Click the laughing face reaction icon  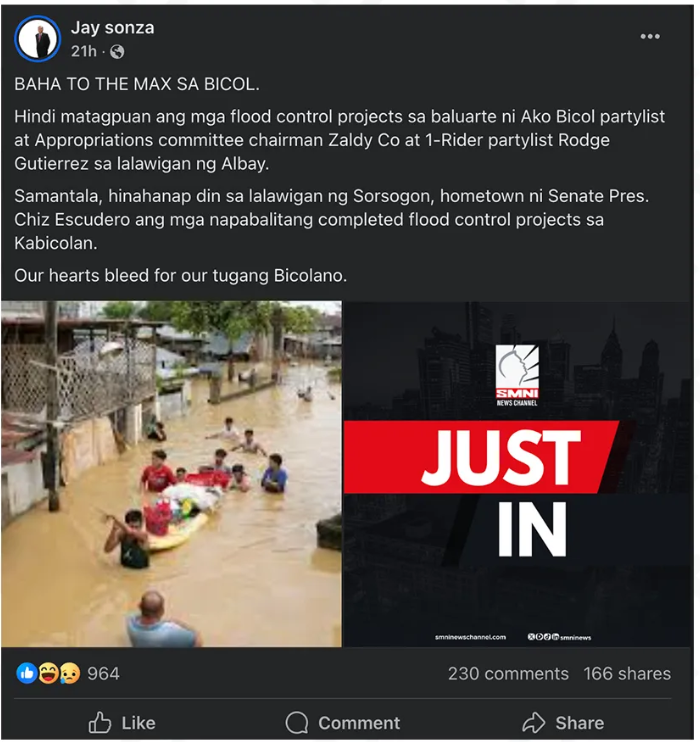48,672
